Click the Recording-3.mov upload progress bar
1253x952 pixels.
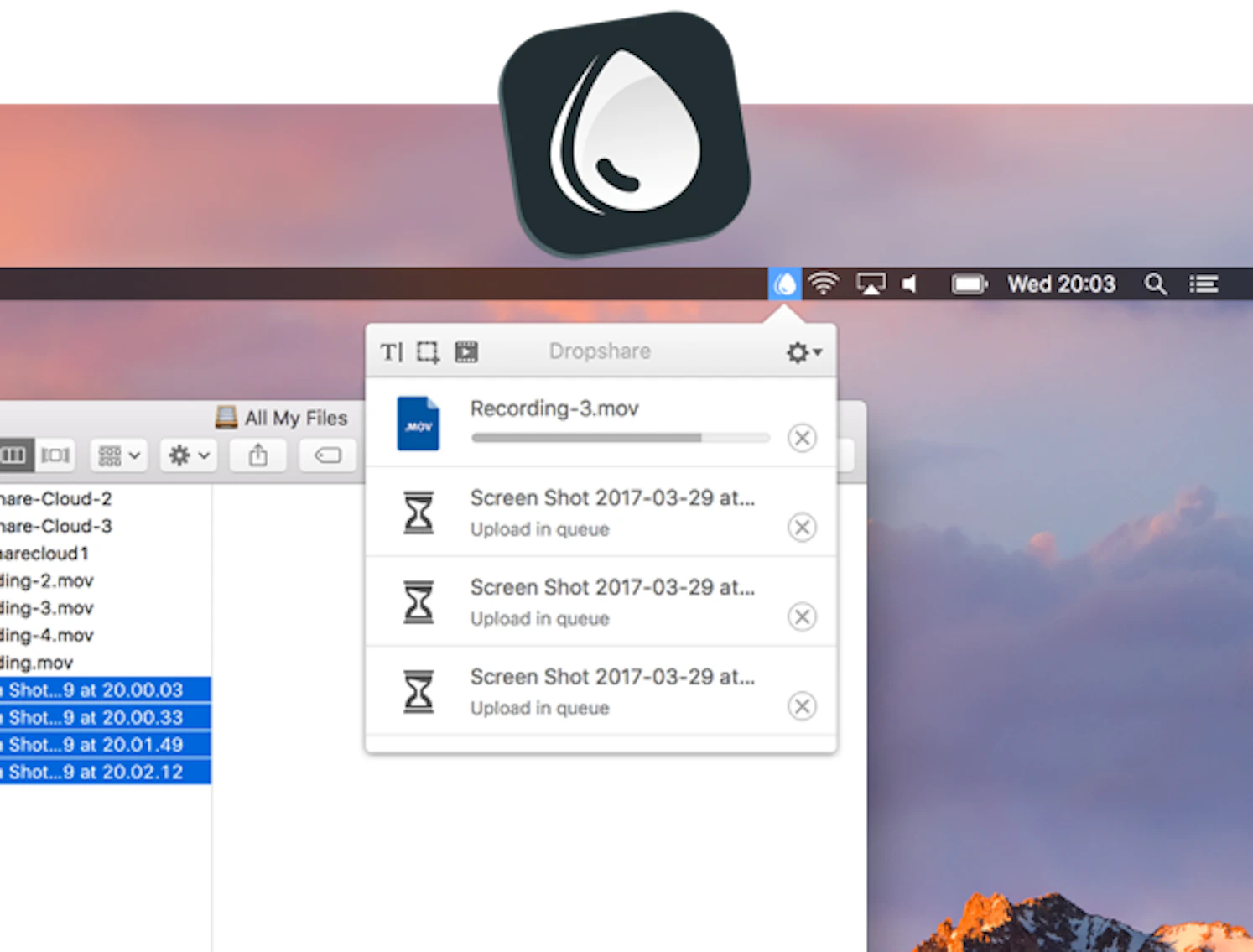click(x=621, y=438)
